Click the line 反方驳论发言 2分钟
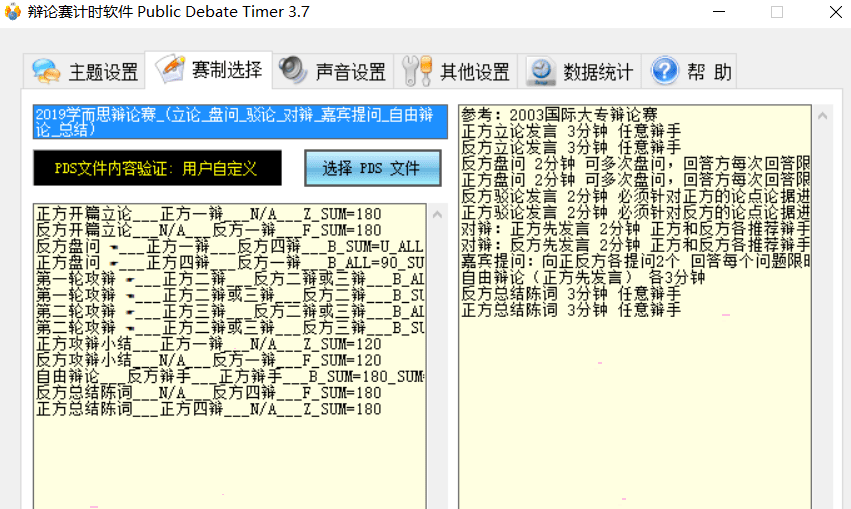 click(x=636, y=196)
